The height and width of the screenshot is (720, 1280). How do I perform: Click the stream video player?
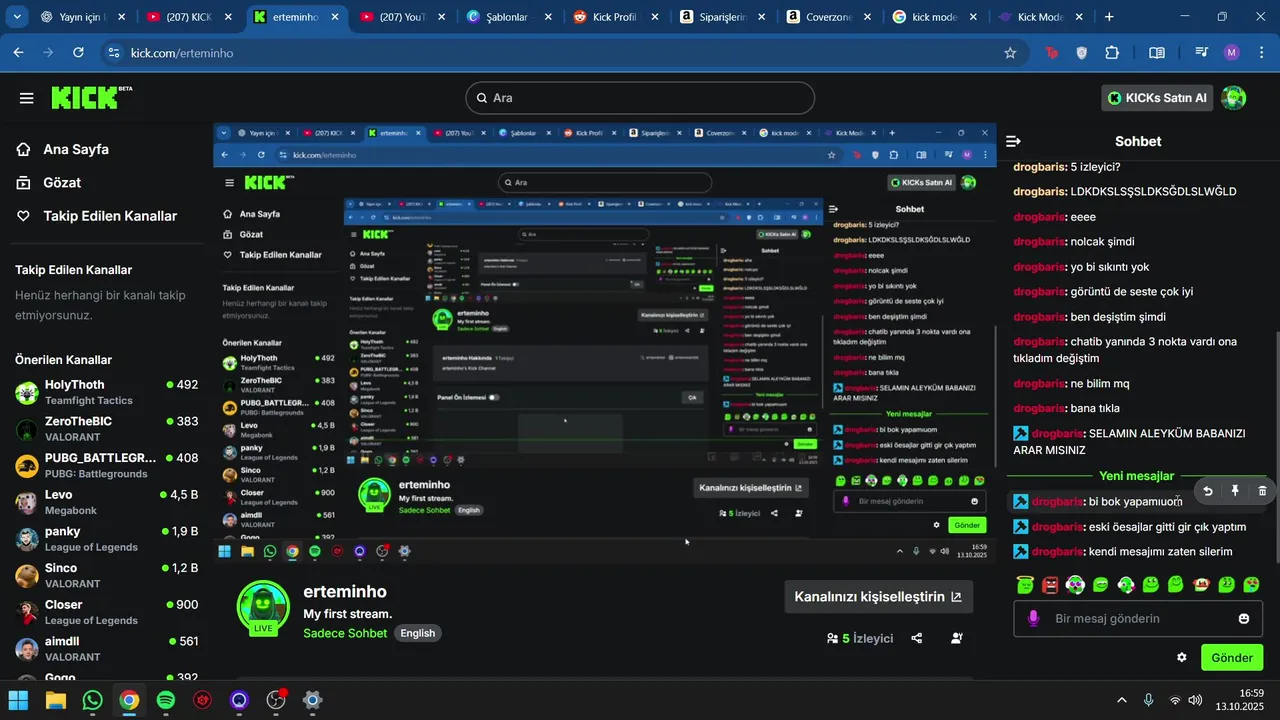pos(604,342)
